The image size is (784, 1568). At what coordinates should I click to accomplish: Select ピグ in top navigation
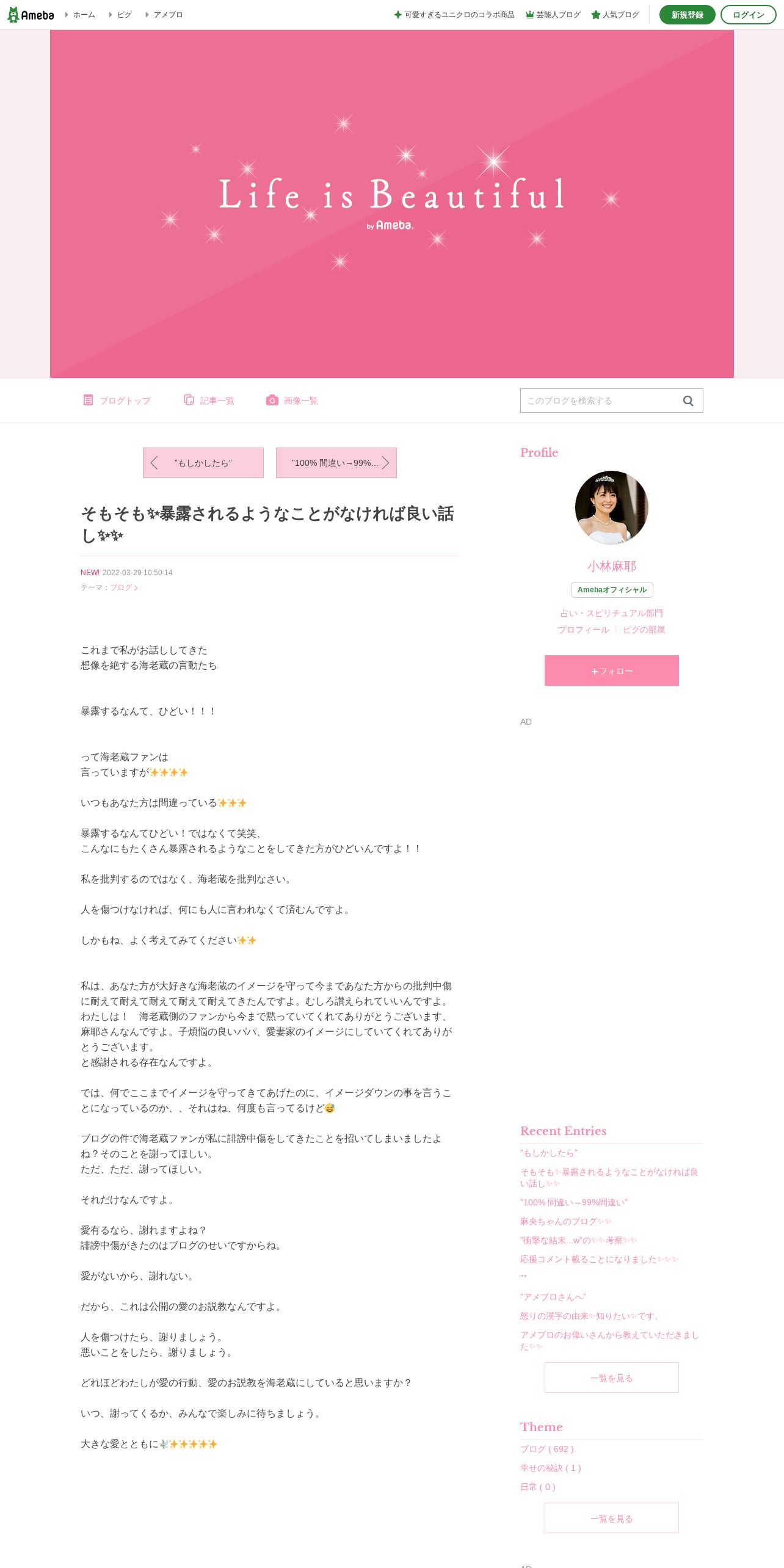click(x=125, y=15)
